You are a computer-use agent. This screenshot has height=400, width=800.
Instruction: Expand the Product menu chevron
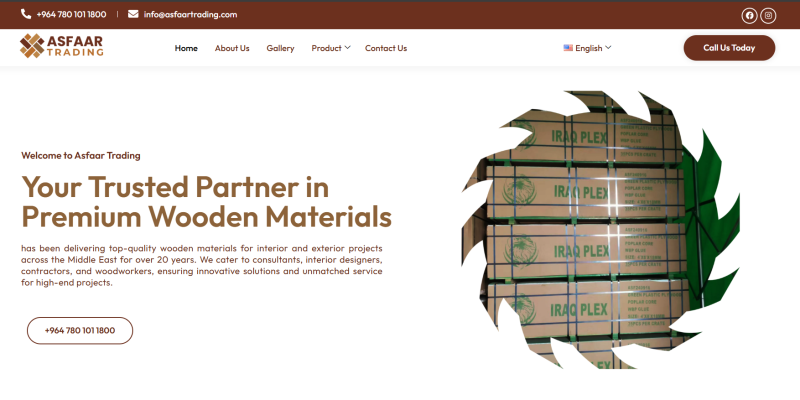[347, 47]
